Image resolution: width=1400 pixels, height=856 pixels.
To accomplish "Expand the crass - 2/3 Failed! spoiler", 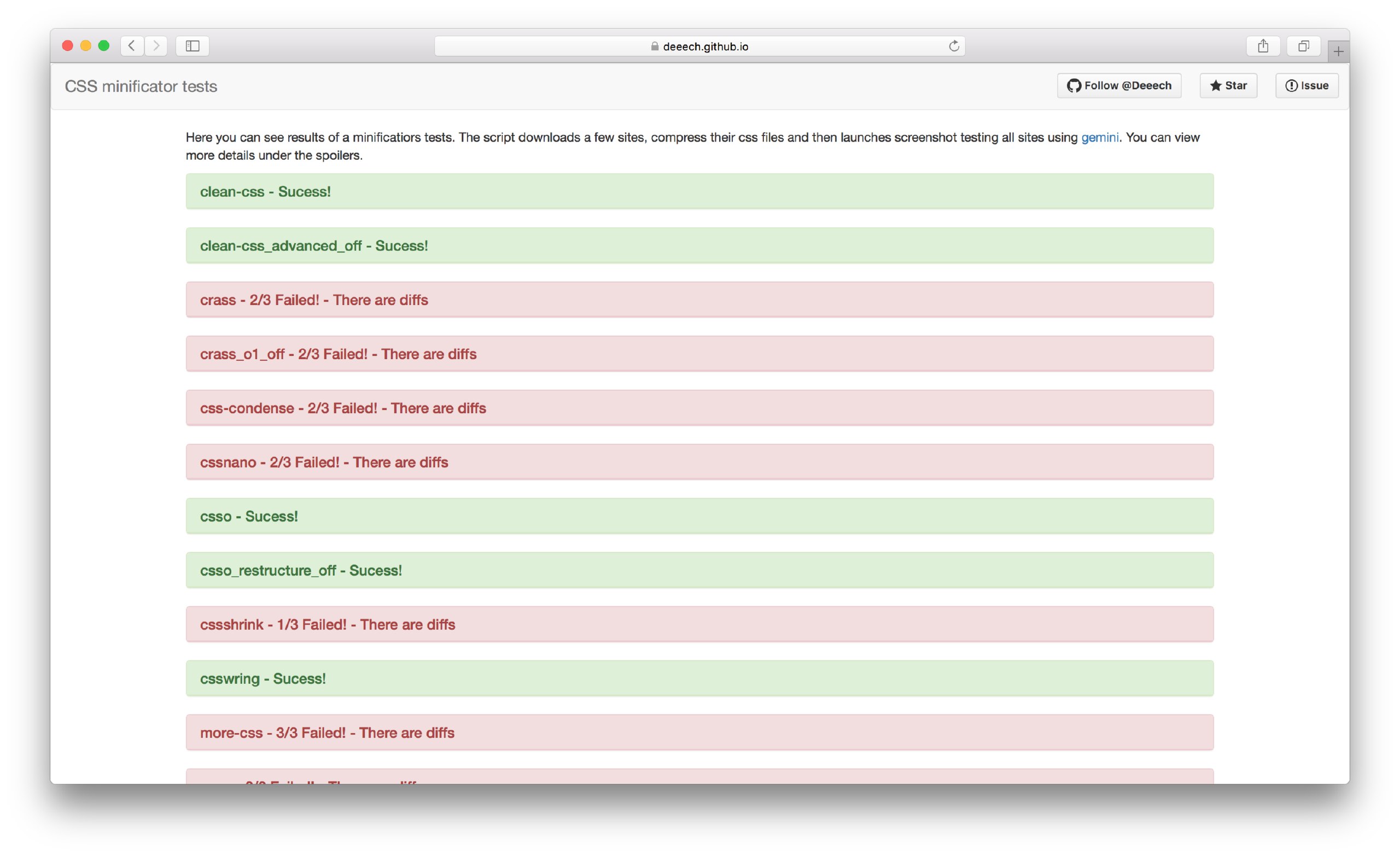I will pos(699,300).
